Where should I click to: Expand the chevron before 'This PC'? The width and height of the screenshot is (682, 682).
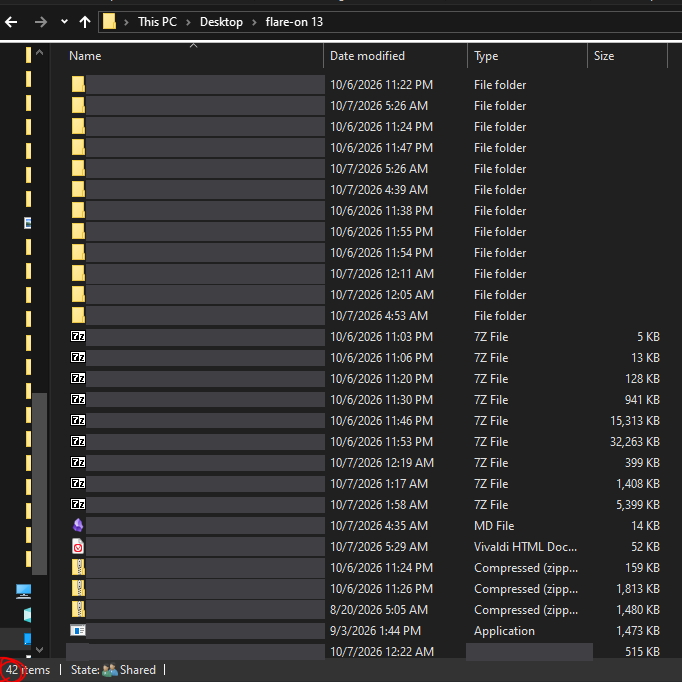click(x=126, y=22)
